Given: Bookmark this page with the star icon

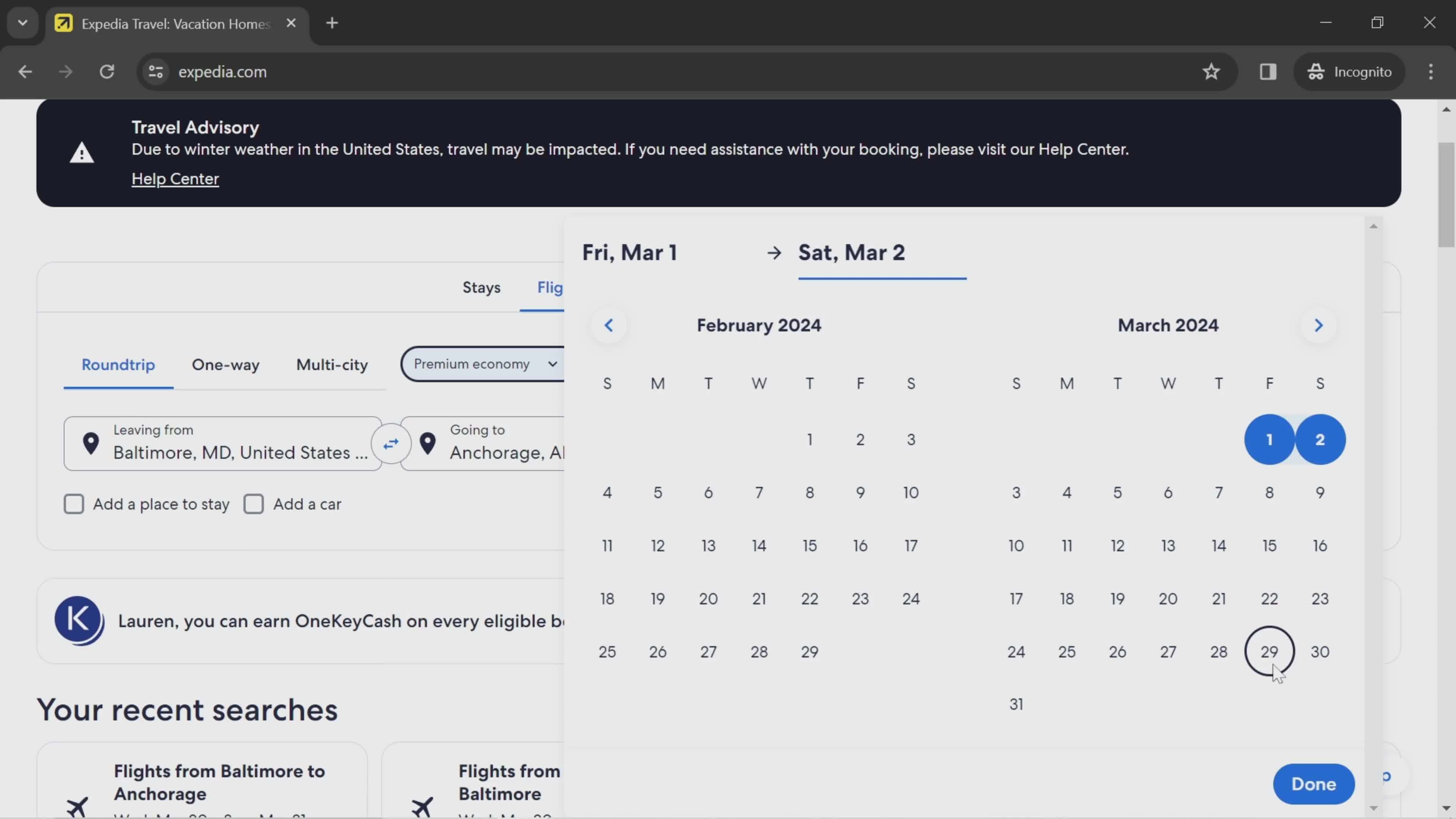Looking at the screenshot, I should [1211, 72].
